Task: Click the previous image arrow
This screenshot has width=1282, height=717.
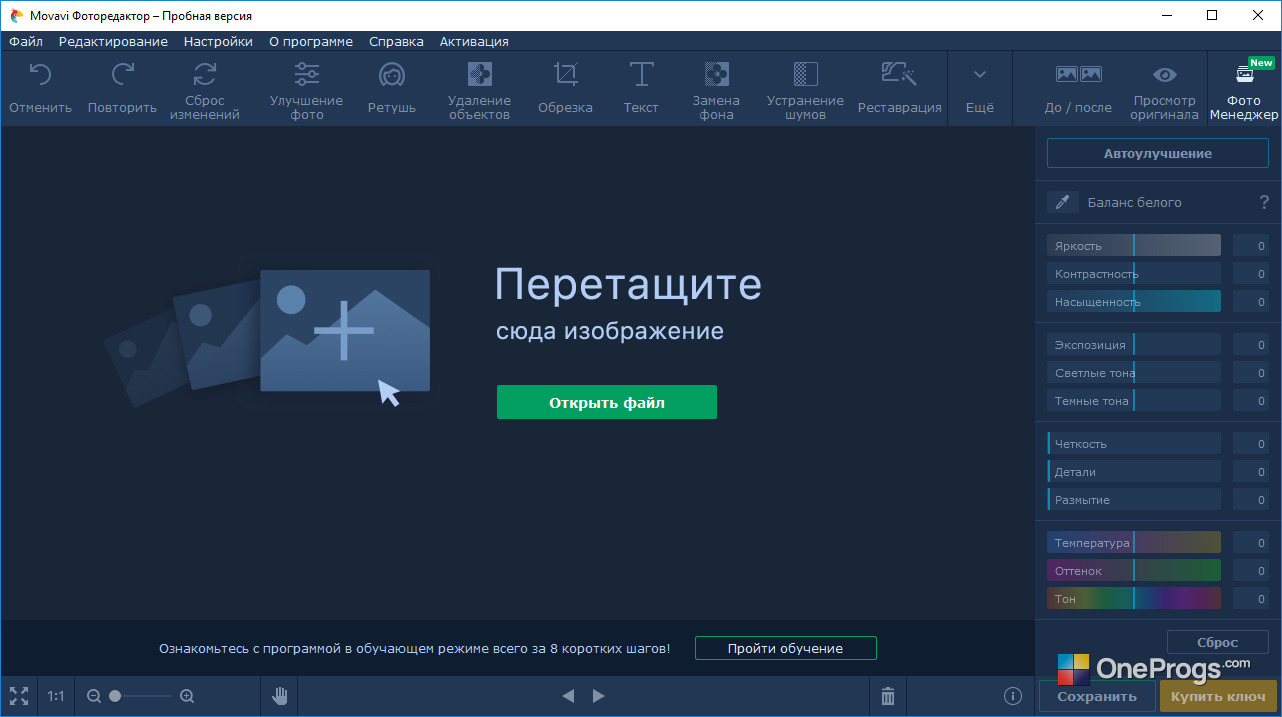Action: [568, 696]
